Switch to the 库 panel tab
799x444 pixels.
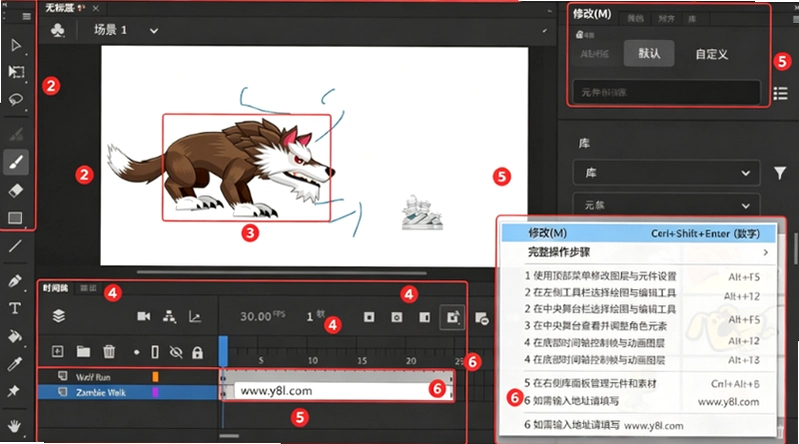692,19
